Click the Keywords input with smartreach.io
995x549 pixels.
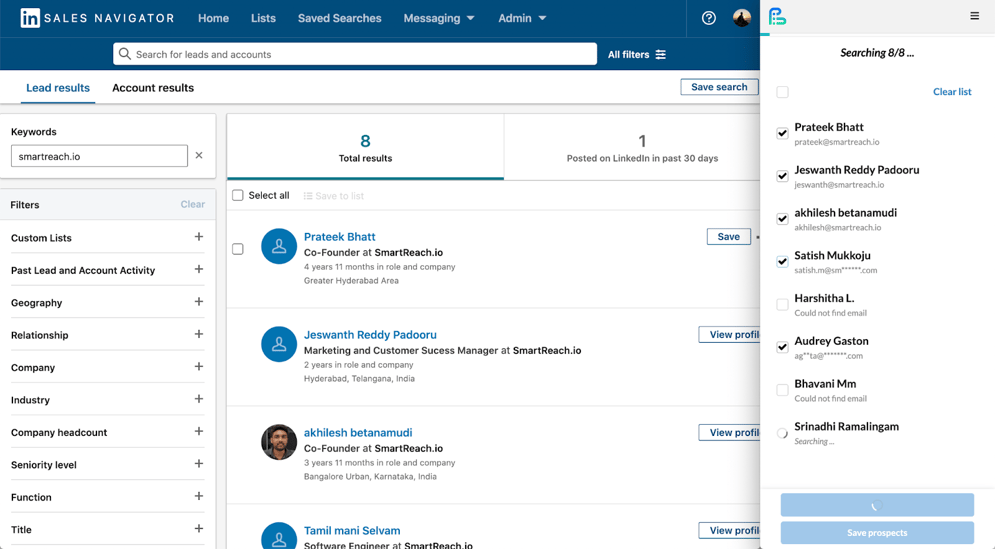(99, 156)
